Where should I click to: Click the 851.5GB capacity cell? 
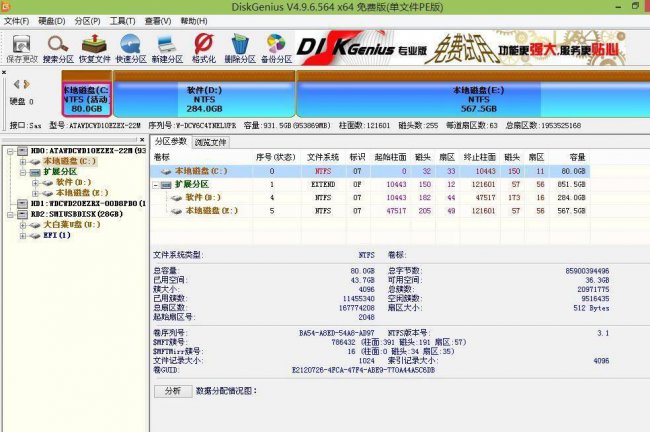(571, 184)
